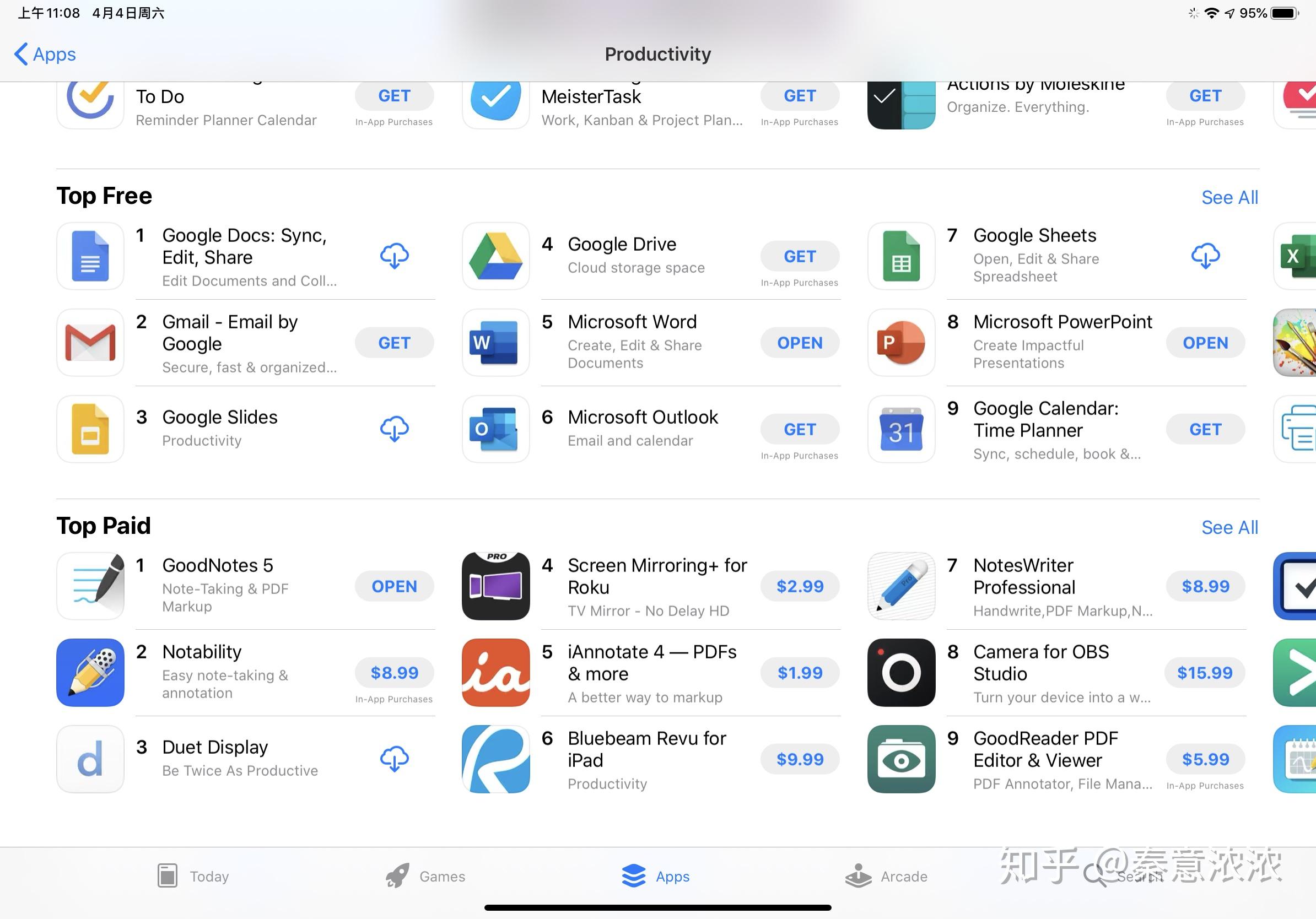The width and height of the screenshot is (1316, 919).
Task: Open the Gmail app icon
Action: pyautogui.click(x=90, y=343)
